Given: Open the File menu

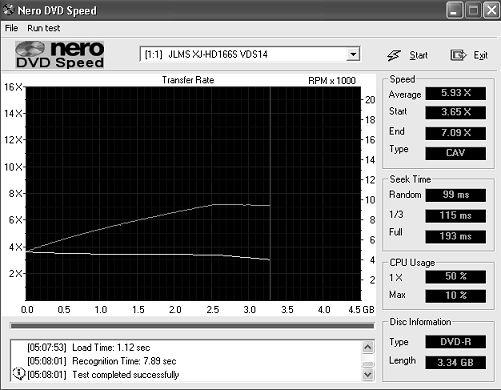Looking at the screenshot, I should [11, 28].
